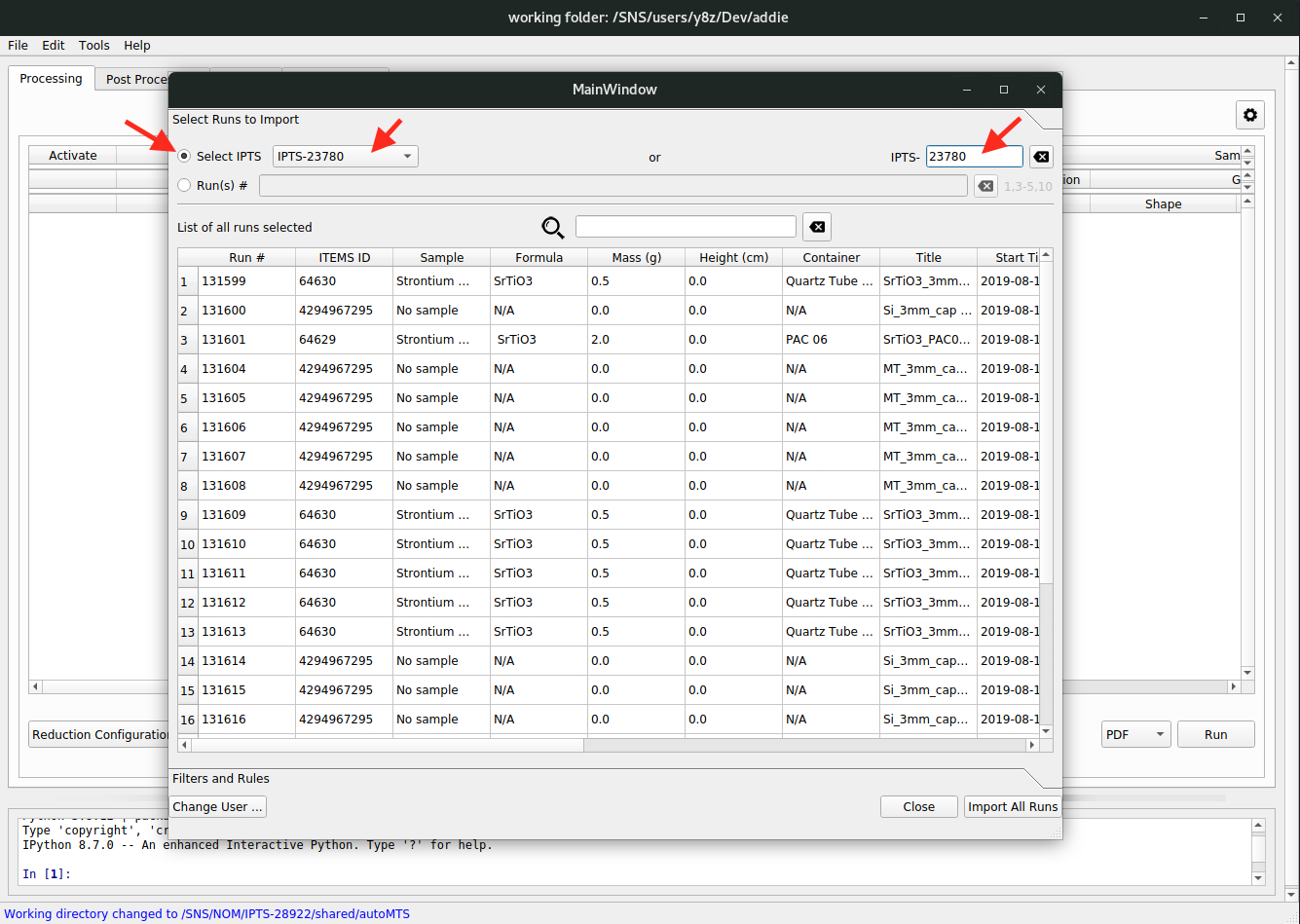Open the PDF dropdown

1135,734
